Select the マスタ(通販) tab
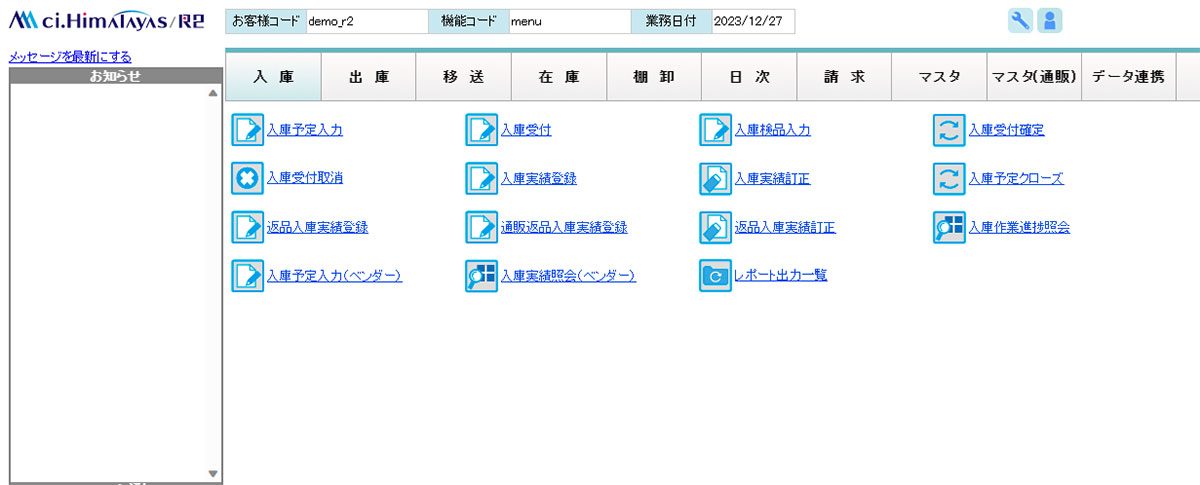 (x=1033, y=77)
